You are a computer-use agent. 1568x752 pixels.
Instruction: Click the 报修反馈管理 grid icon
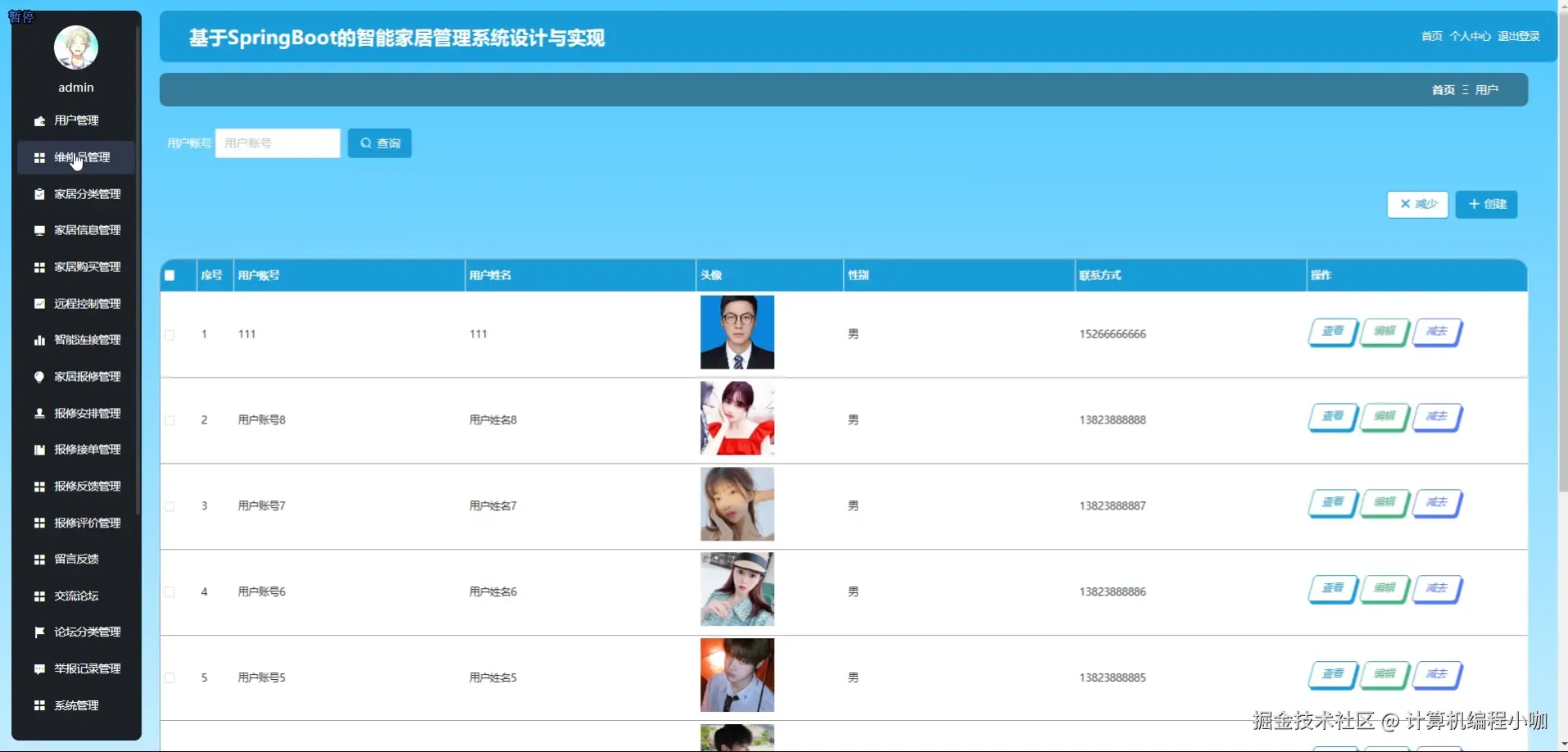[x=39, y=487]
